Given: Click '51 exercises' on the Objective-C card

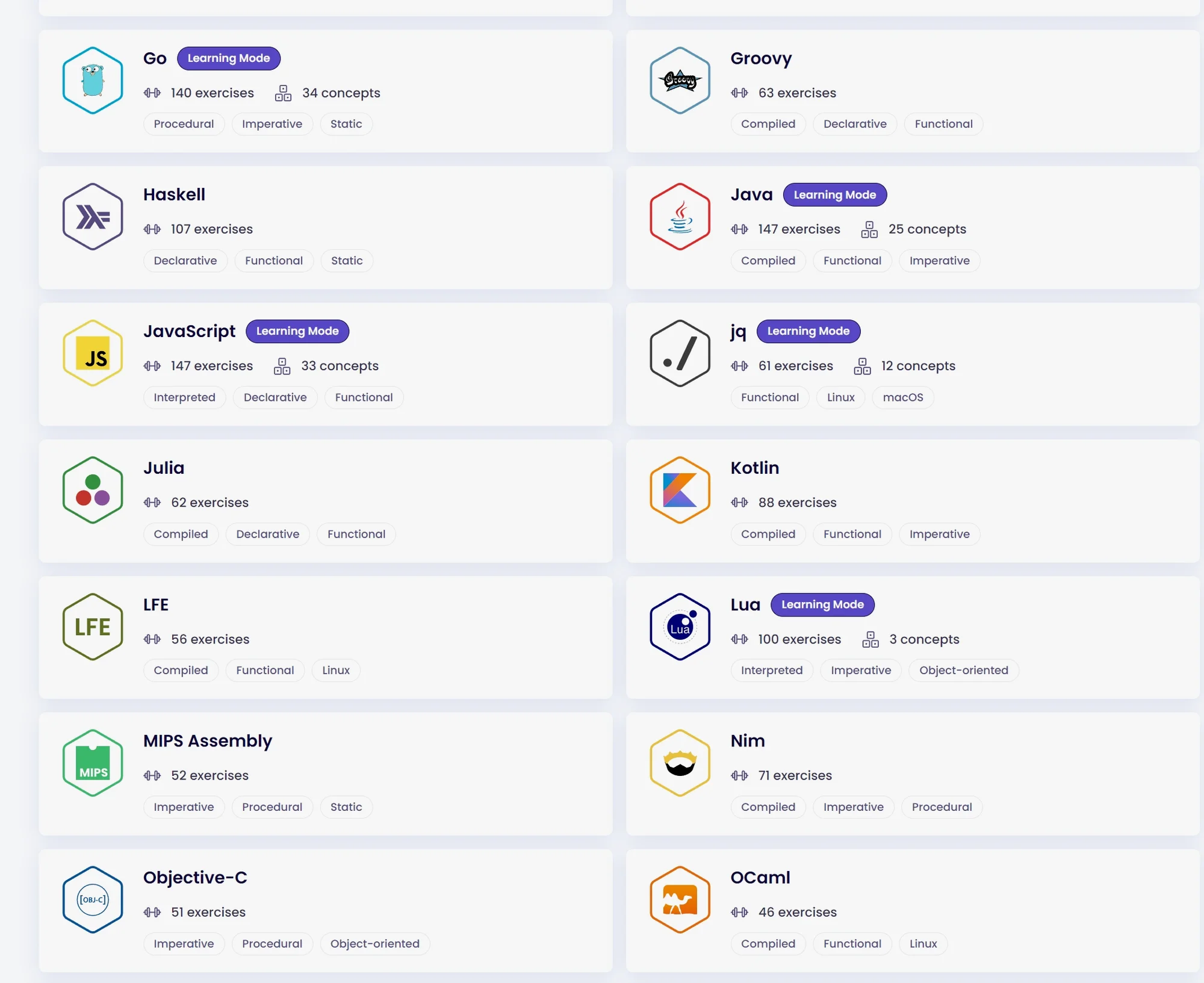Looking at the screenshot, I should [x=208, y=913].
